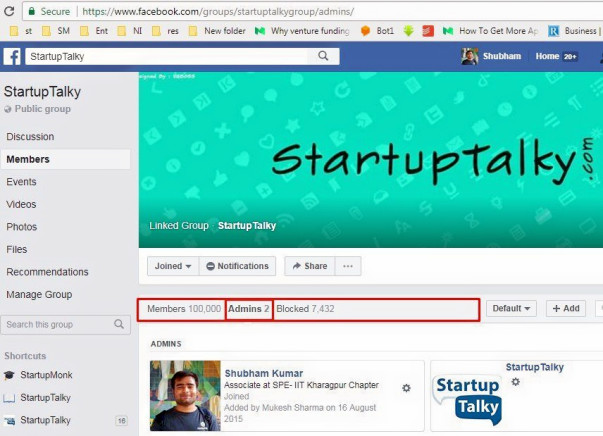The height and width of the screenshot is (436, 603).
Task: Switch to Admins 2 tab
Action: point(248,309)
